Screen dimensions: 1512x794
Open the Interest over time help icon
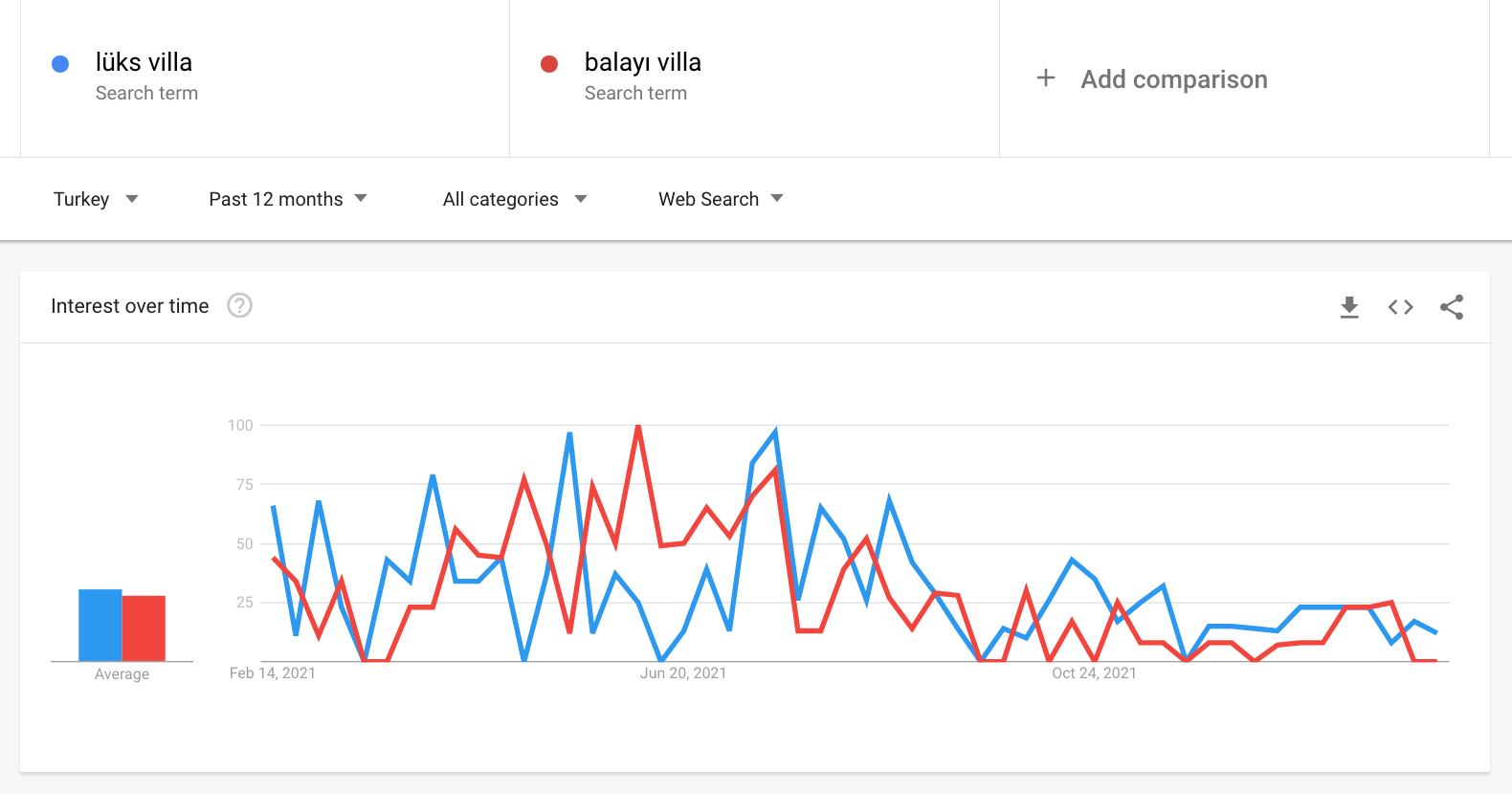239,305
